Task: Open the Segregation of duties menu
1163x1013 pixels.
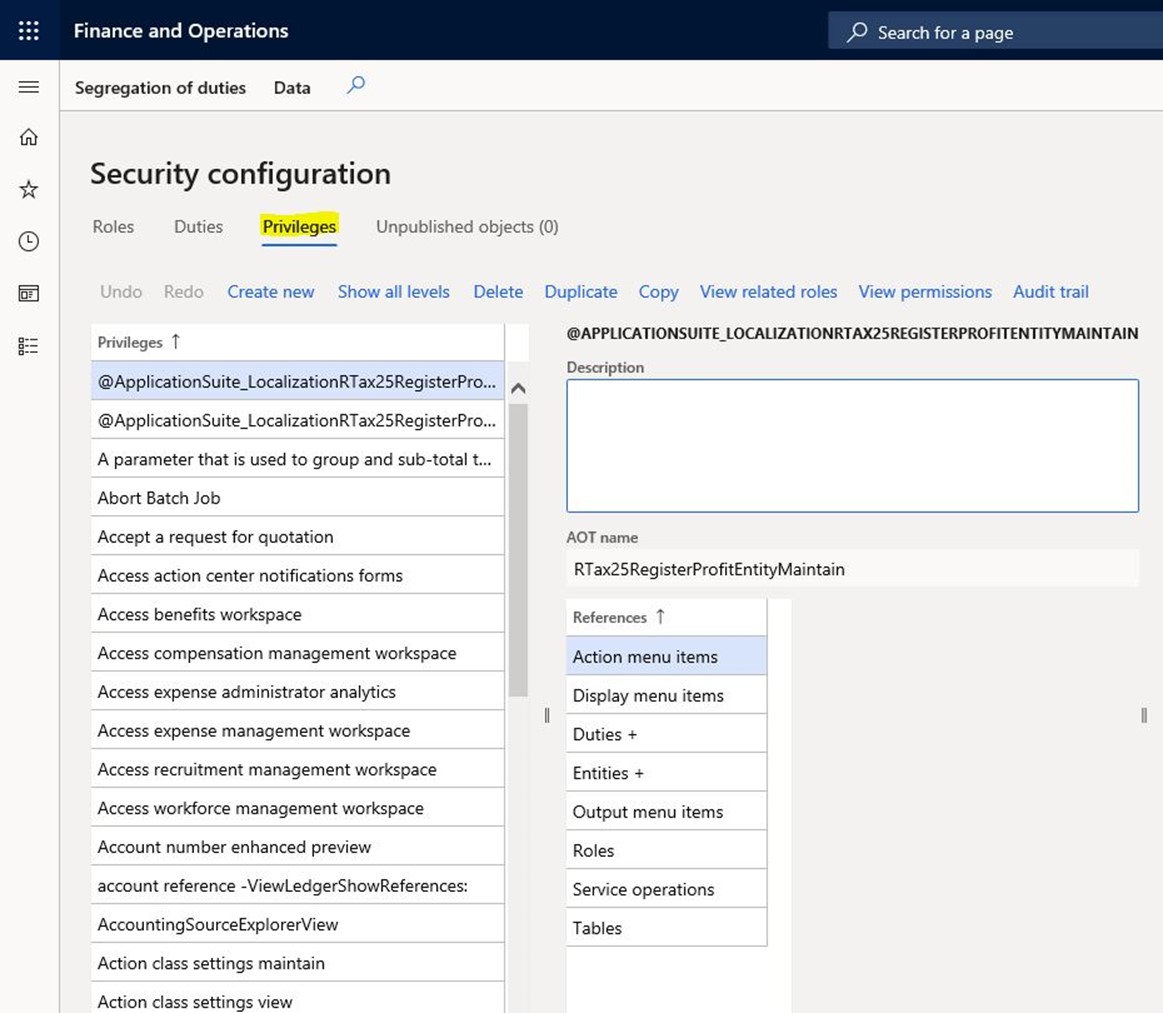Action: click(x=160, y=88)
